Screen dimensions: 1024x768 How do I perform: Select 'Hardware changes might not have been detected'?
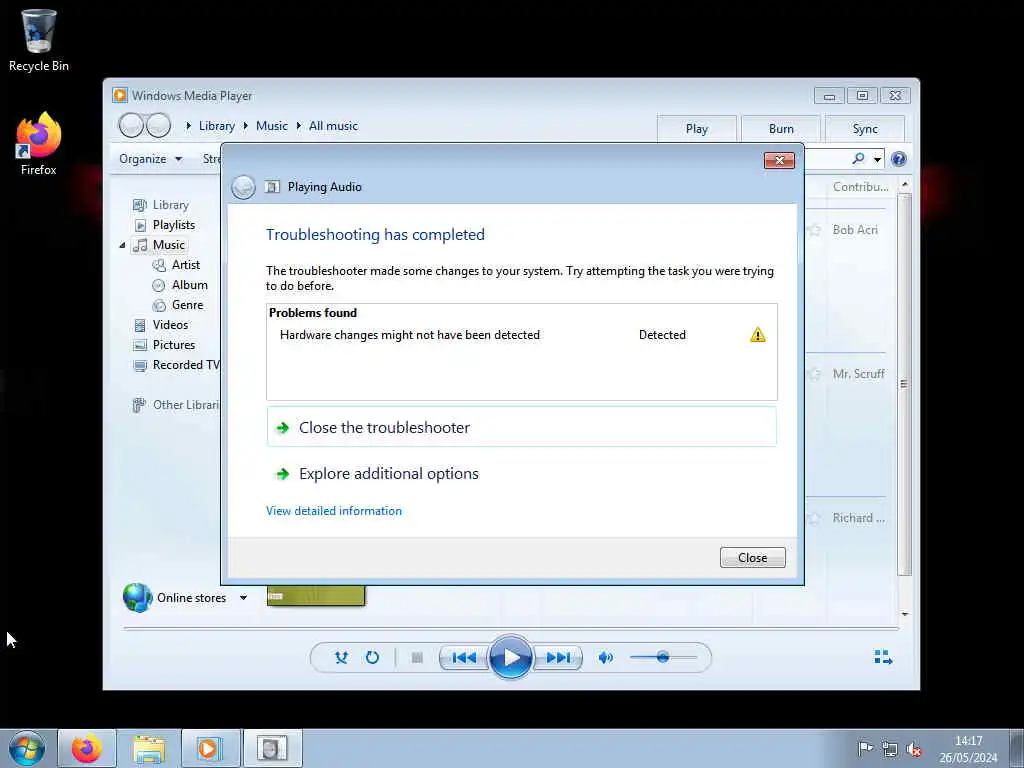(x=409, y=335)
